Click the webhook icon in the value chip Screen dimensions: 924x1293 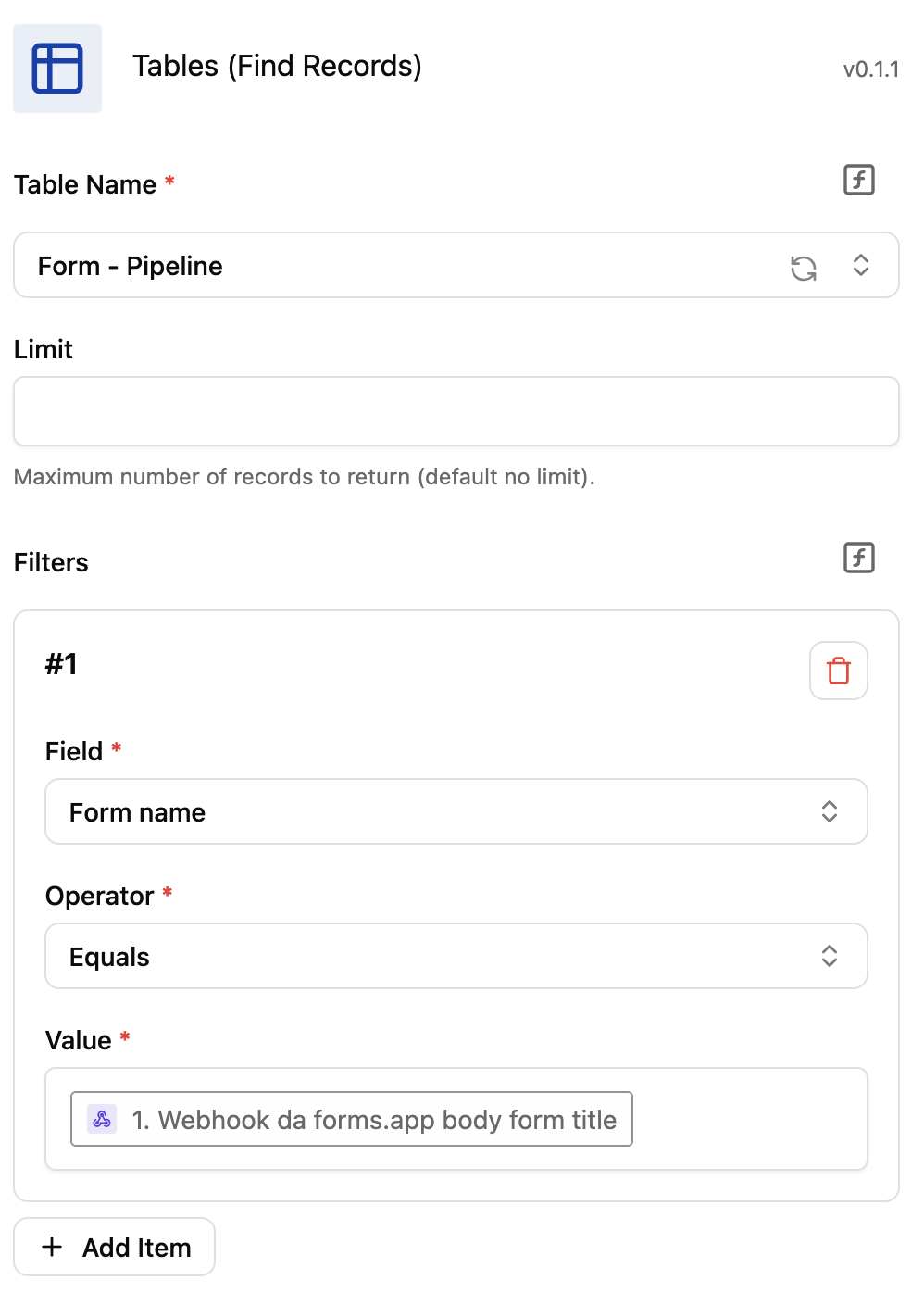[x=102, y=1120]
